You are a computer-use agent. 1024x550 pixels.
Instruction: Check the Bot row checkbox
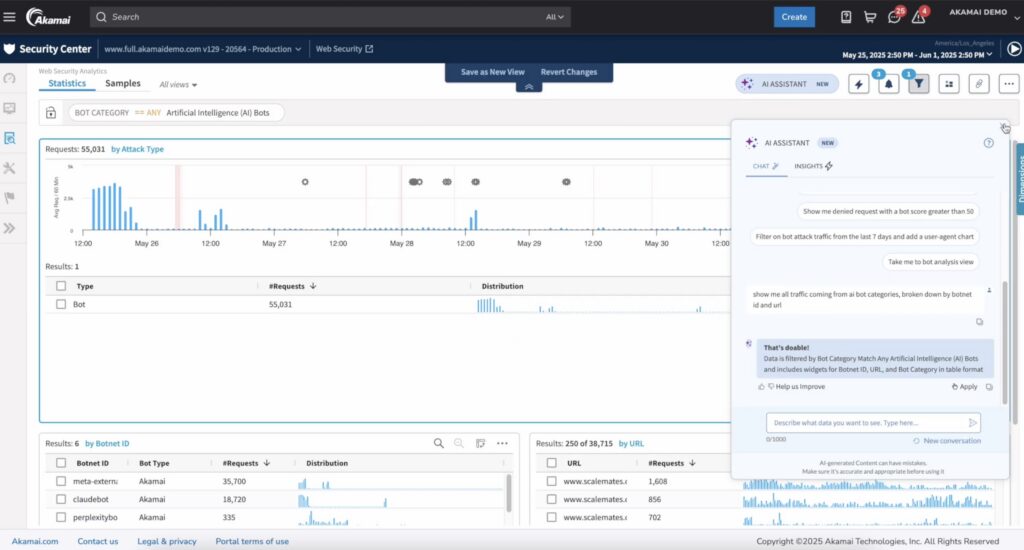click(x=61, y=304)
